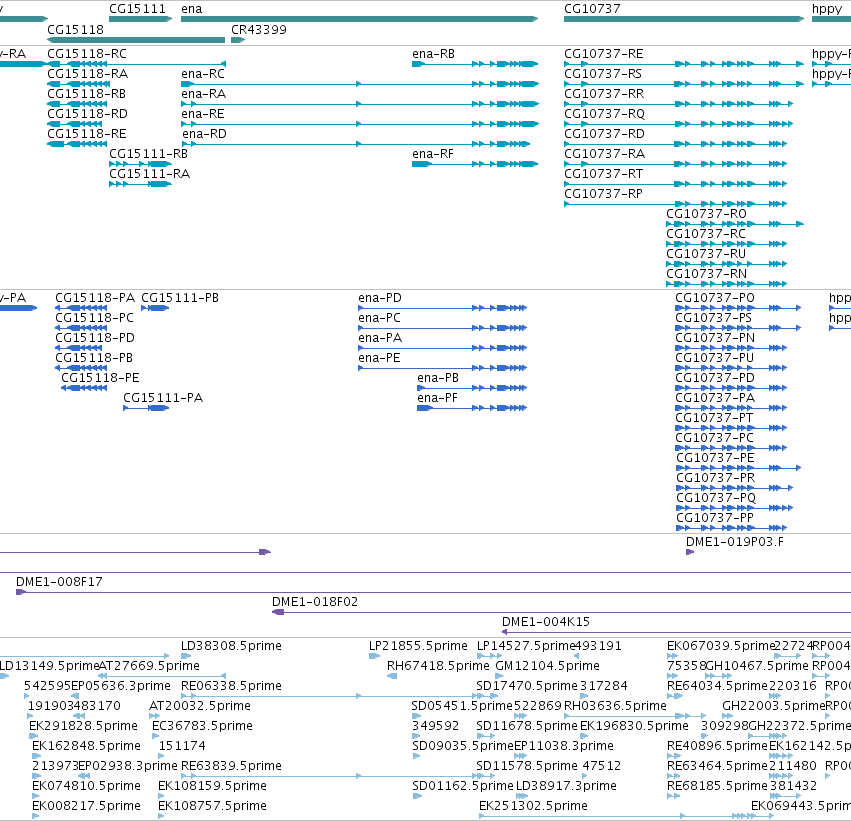
Task: Open protein ena-PF
Action: coord(437,397)
